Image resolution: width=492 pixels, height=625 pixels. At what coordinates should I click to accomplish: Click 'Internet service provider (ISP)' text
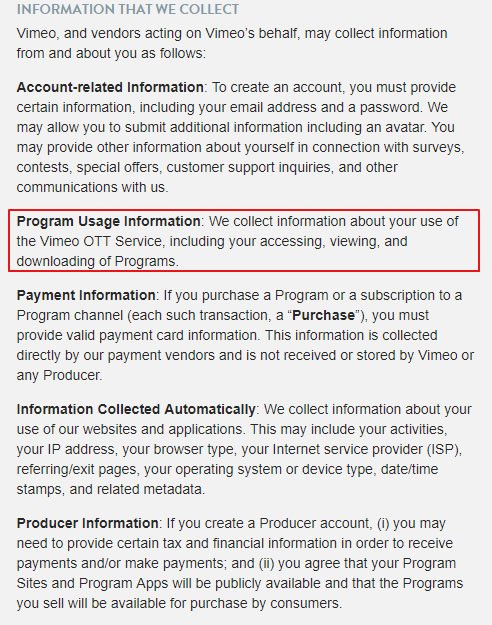tap(366, 449)
